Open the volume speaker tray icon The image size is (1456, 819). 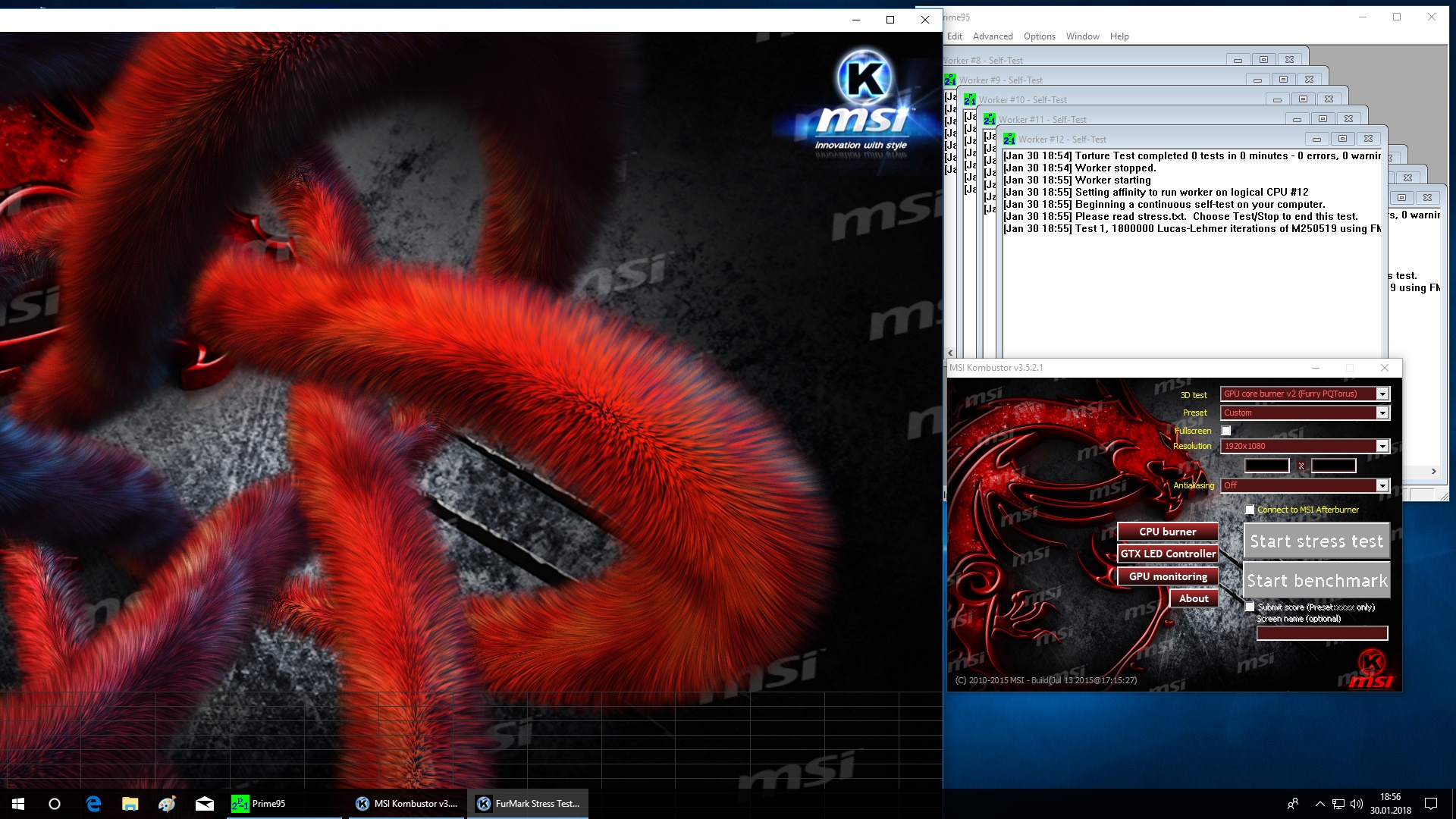[1357, 804]
